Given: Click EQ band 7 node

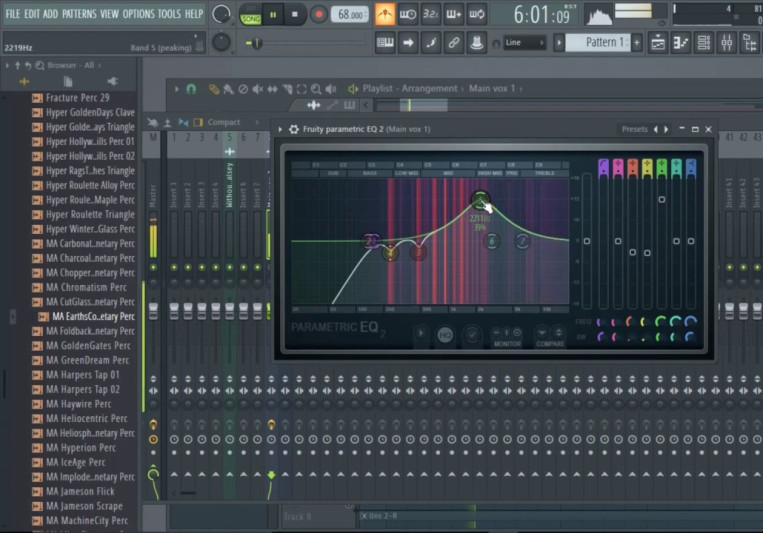Looking at the screenshot, I should tap(522, 240).
